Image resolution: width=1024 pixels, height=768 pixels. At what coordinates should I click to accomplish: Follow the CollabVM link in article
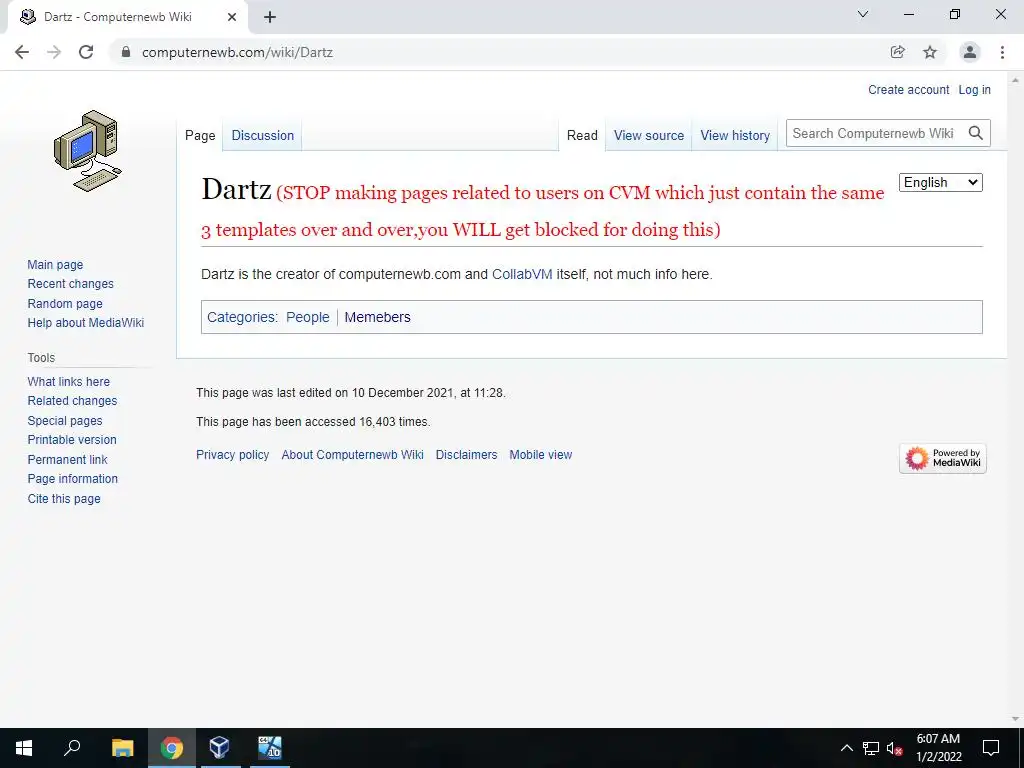tap(522, 274)
